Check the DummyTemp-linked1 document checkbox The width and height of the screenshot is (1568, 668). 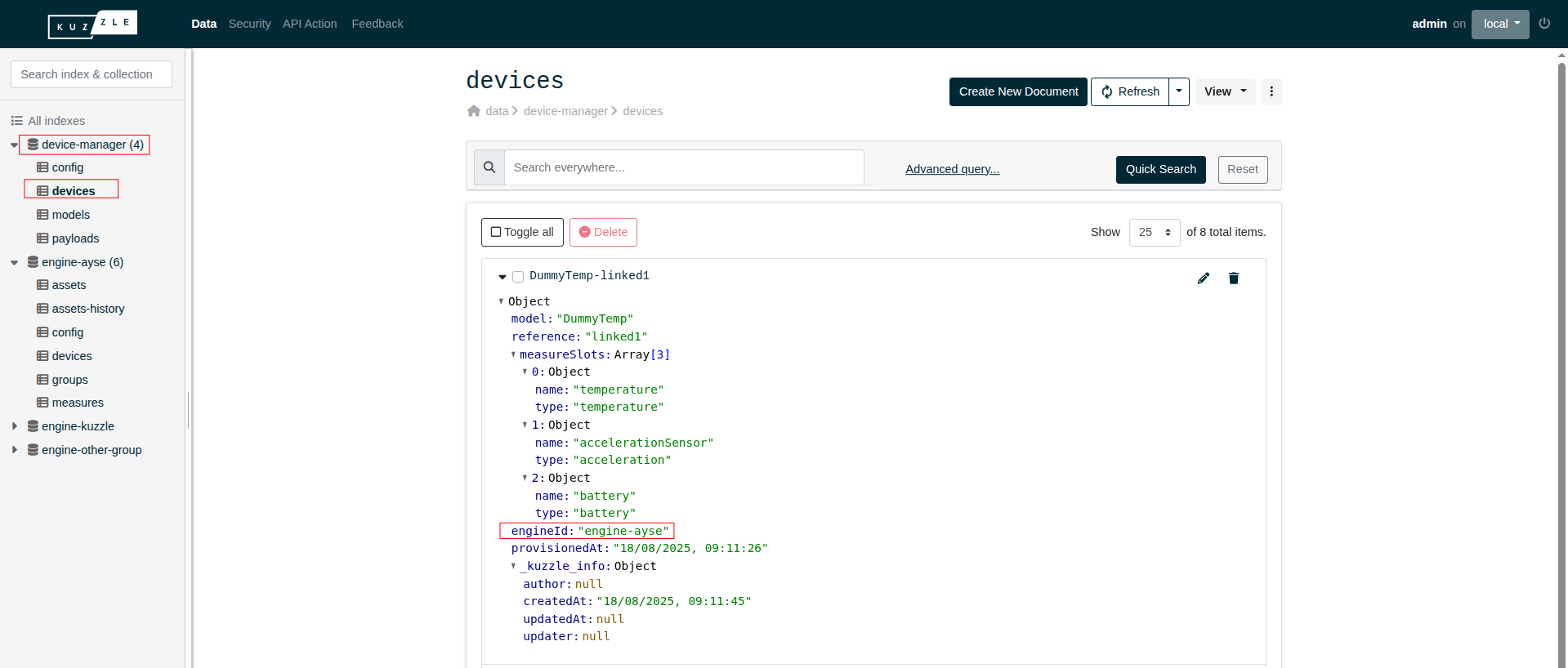coord(518,277)
